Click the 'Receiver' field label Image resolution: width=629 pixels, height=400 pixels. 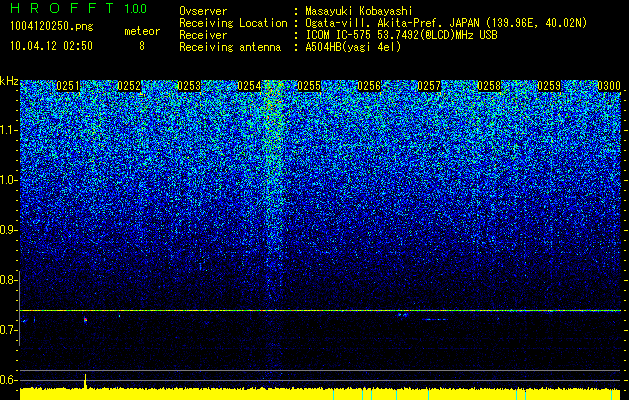click(x=203, y=35)
